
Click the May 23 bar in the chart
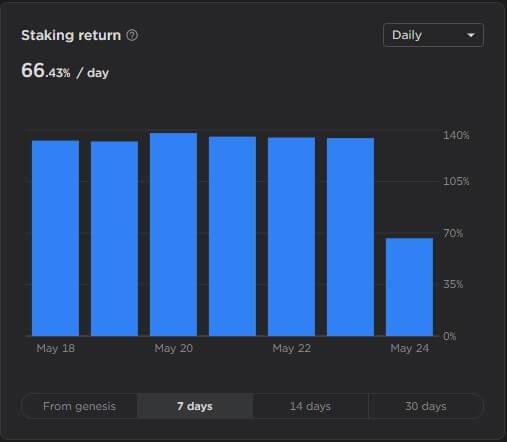tap(350, 237)
